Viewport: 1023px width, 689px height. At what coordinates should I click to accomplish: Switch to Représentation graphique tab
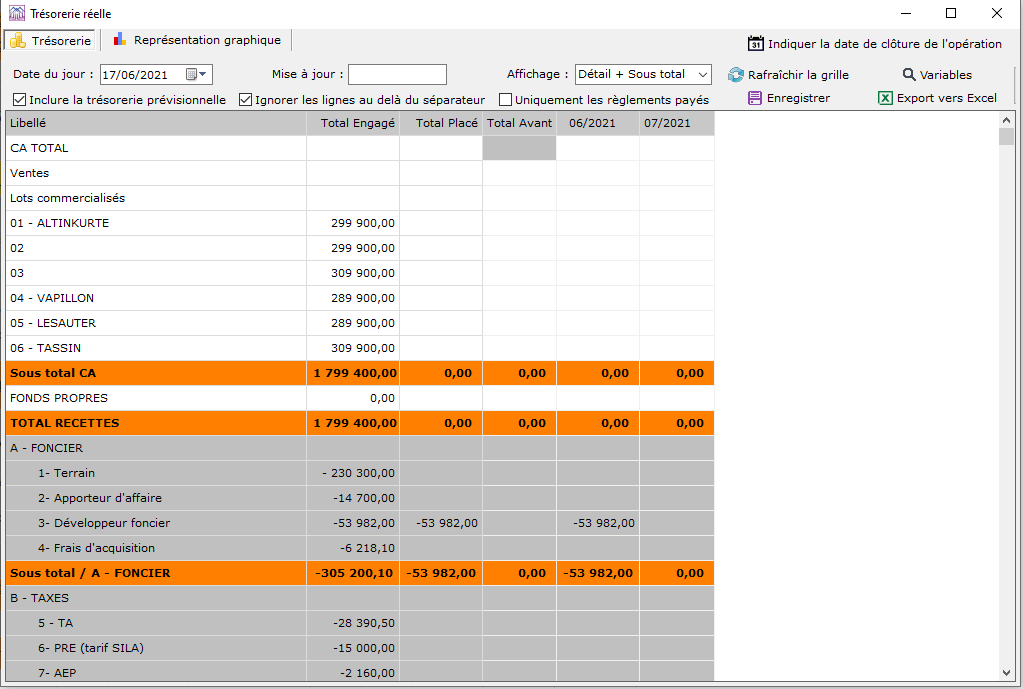point(207,40)
